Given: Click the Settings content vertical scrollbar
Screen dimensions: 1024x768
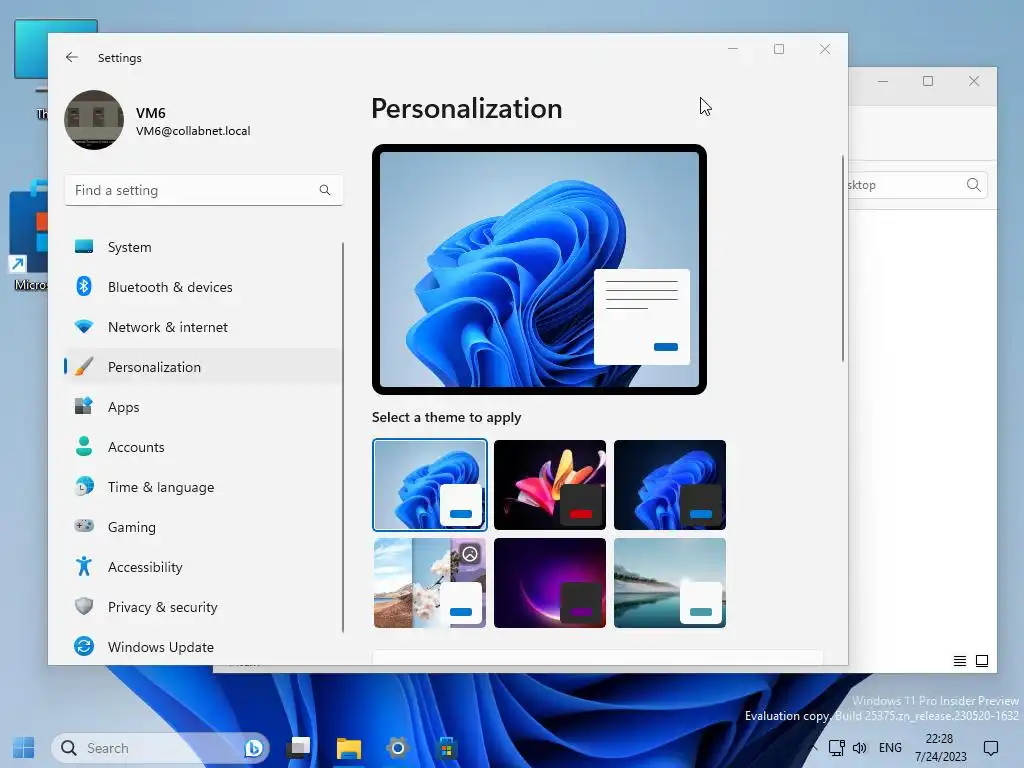Looking at the screenshot, I should pyautogui.click(x=842, y=258).
